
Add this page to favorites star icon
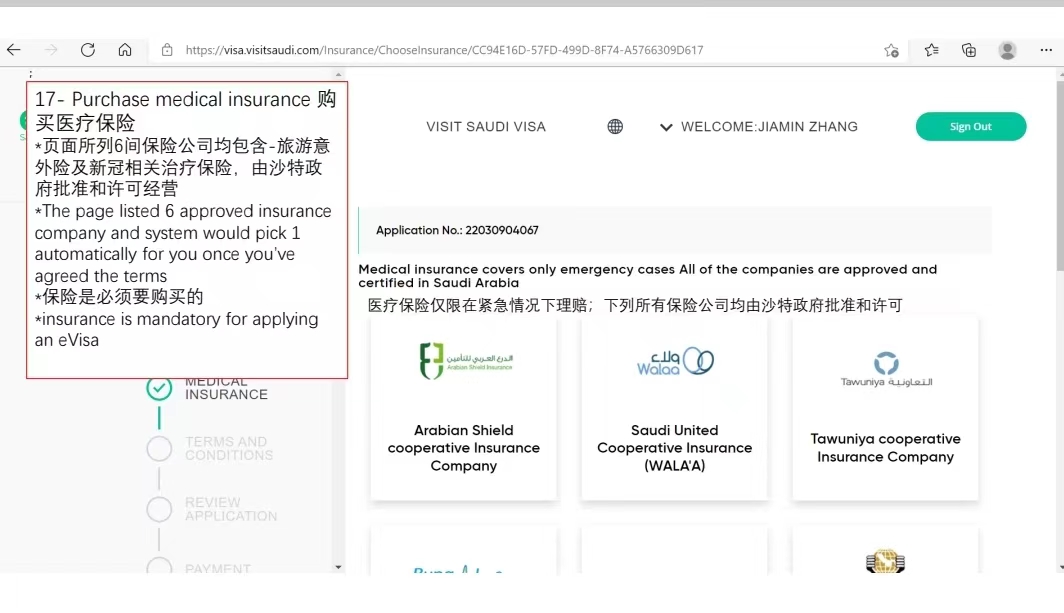[891, 50]
